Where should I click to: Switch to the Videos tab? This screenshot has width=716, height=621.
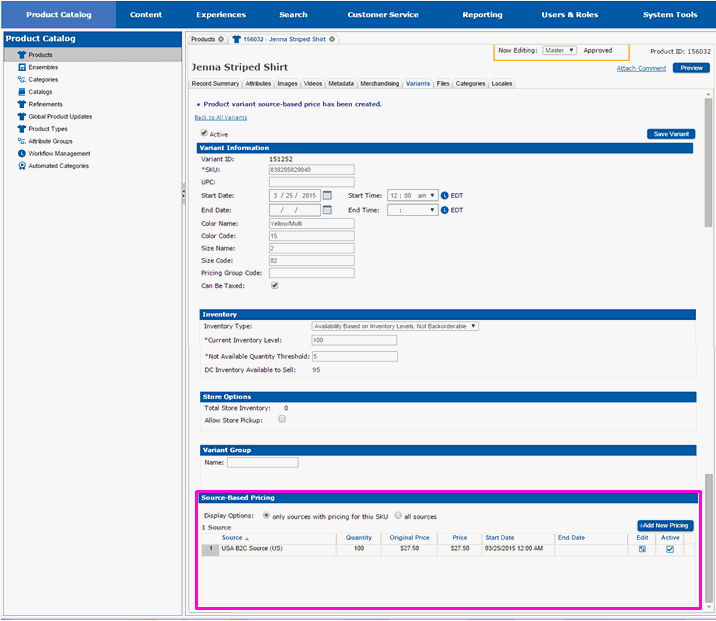tap(313, 84)
